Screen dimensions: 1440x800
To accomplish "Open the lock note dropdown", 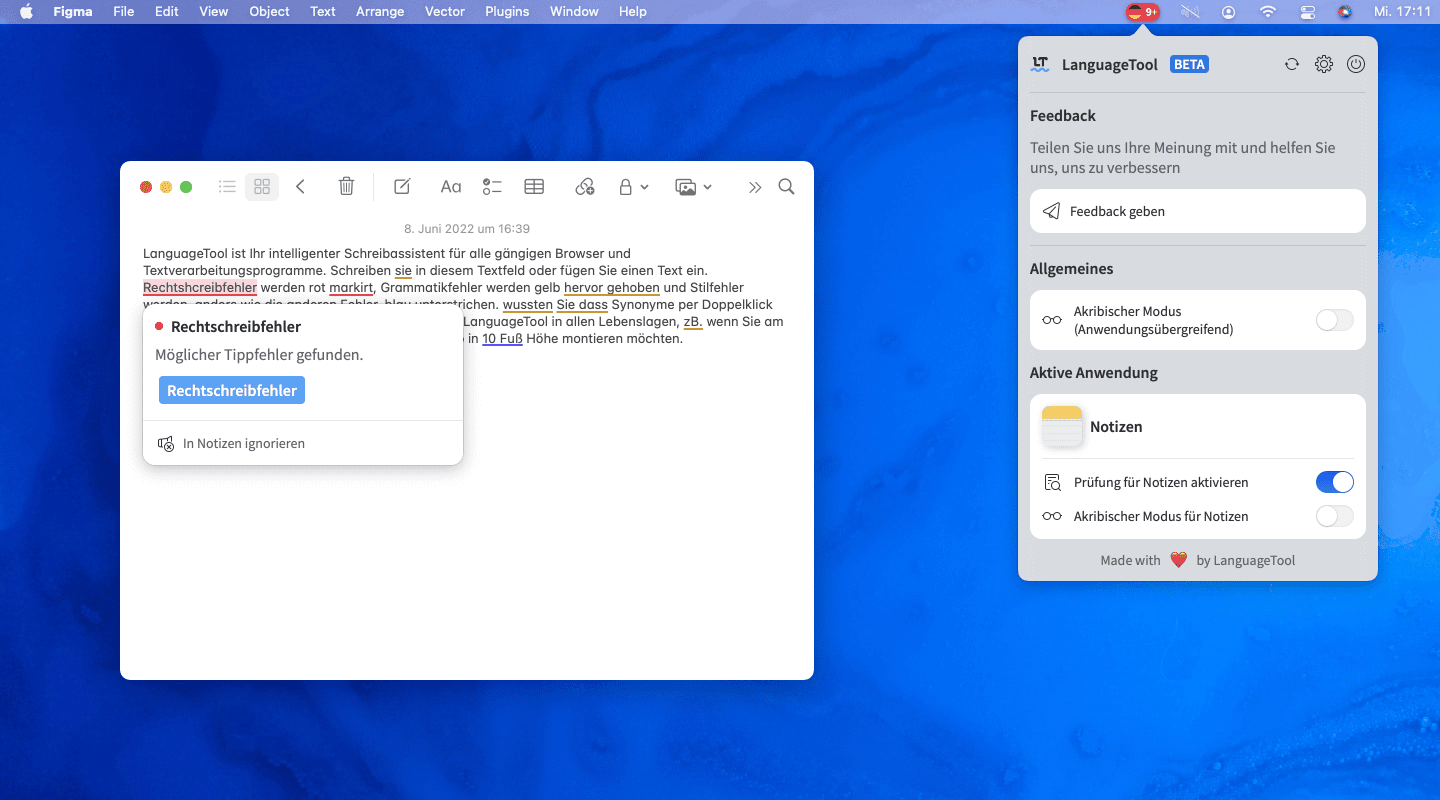I will pyautogui.click(x=633, y=186).
